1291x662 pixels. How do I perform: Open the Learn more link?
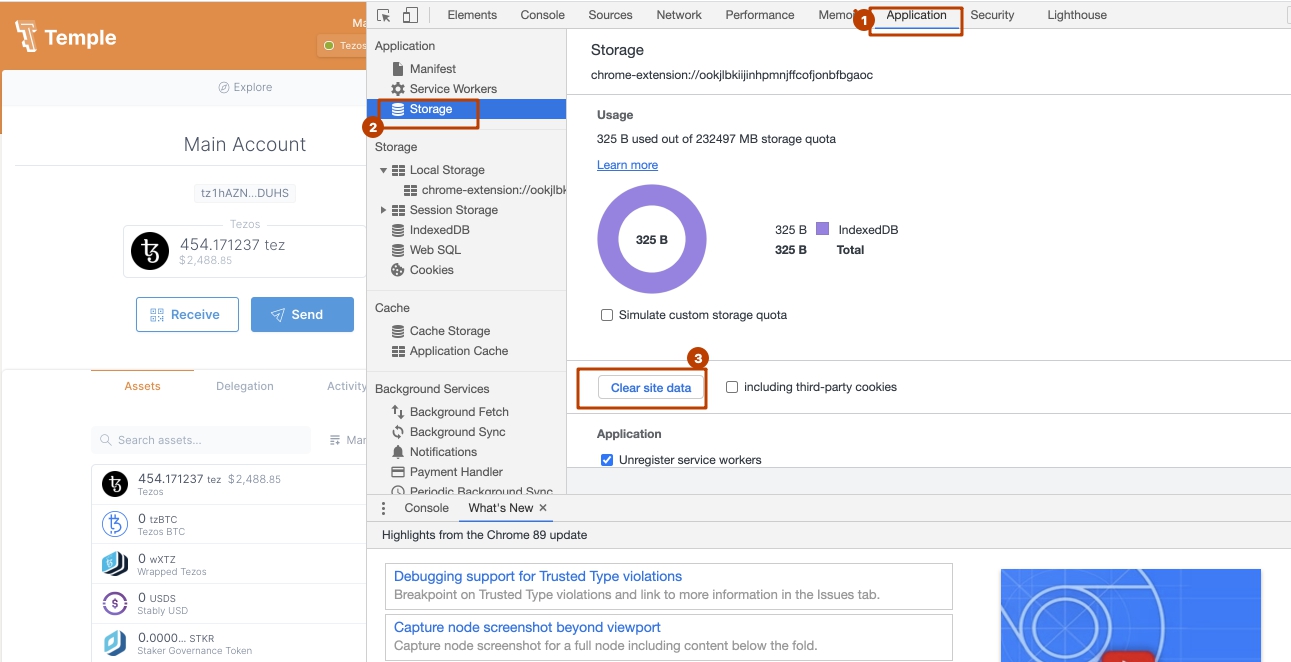627,165
